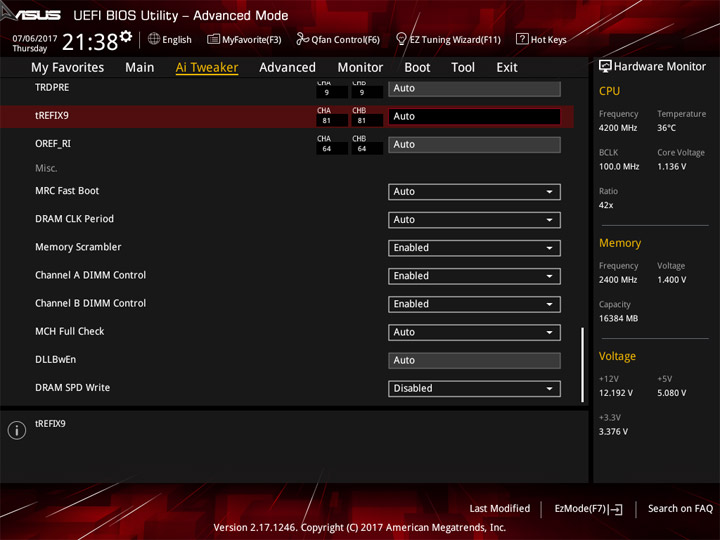Expand the MRC Fast Boot dropdown
The image size is (720, 540).
coord(474,192)
